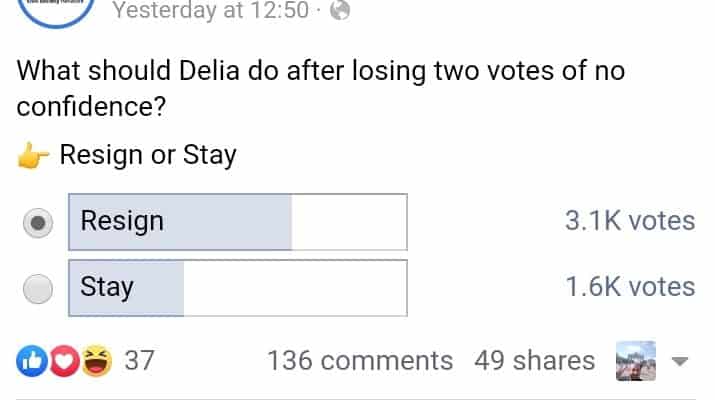Click the red Love heart reaction icon

(63, 360)
